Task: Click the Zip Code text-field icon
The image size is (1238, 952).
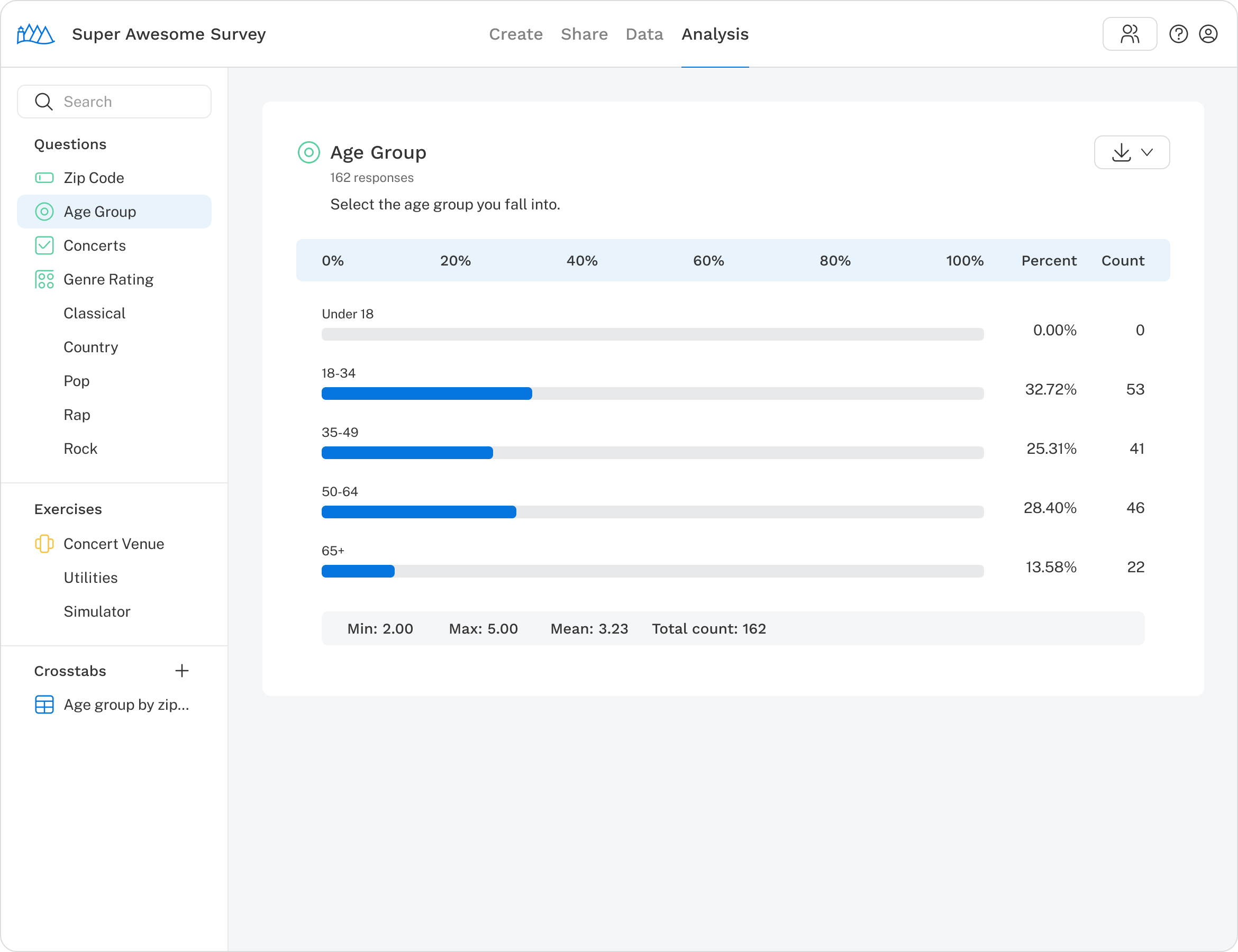Action: 44,178
